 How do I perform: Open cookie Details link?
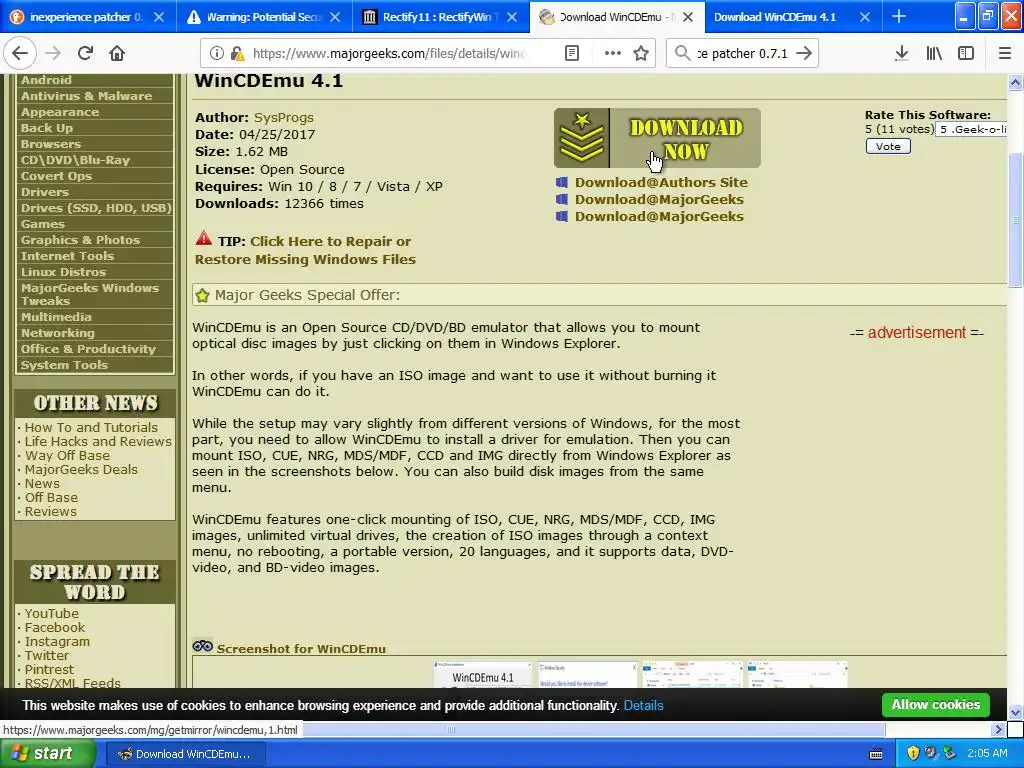643,705
